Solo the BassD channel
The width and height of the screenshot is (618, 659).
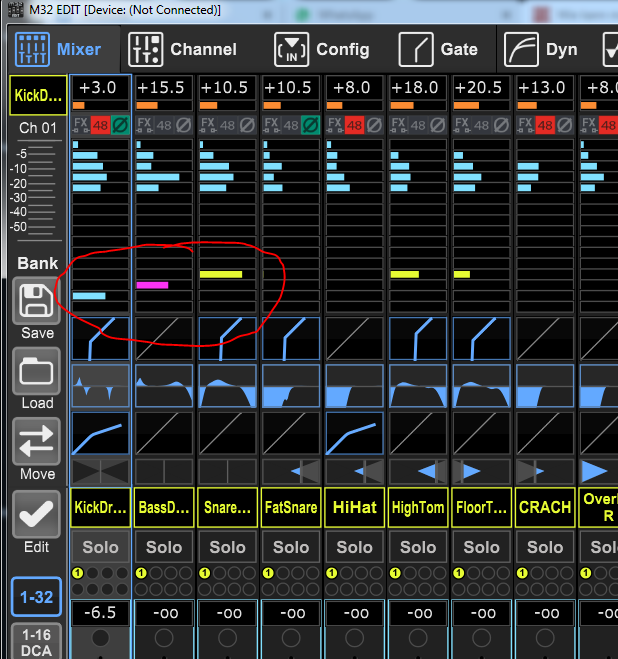tap(164, 547)
